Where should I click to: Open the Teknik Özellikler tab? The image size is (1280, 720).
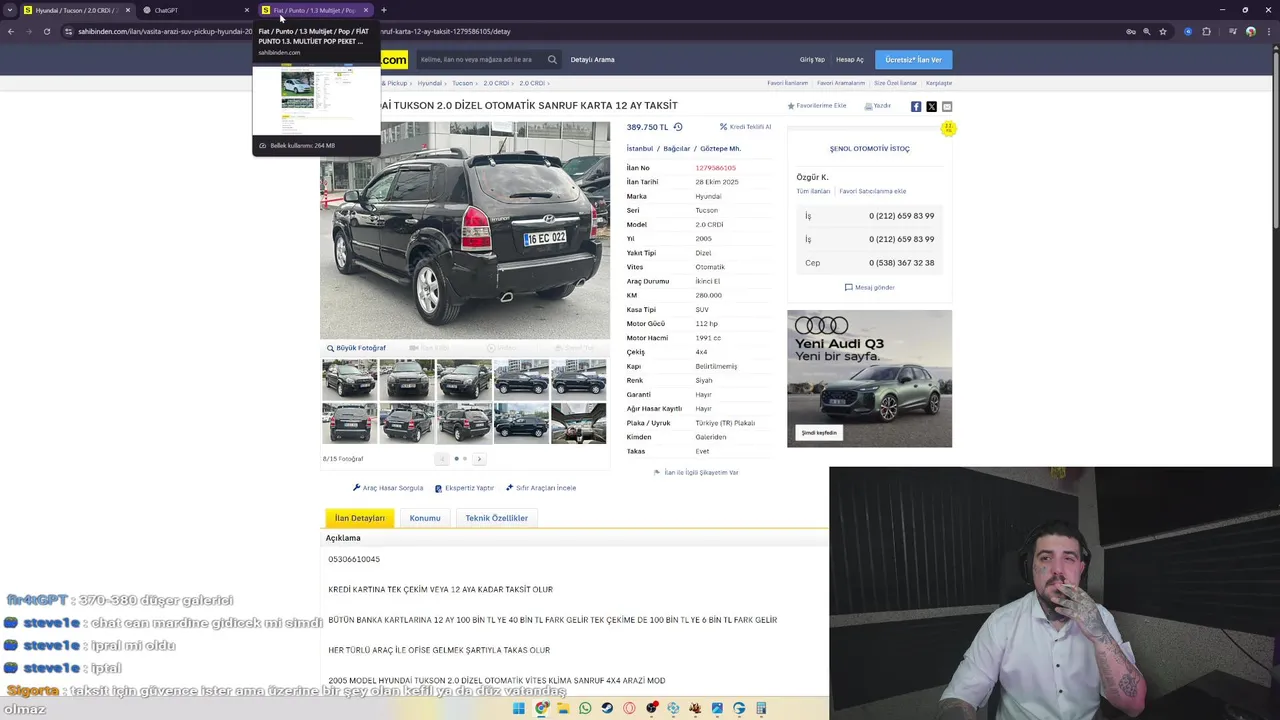click(496, 518)
